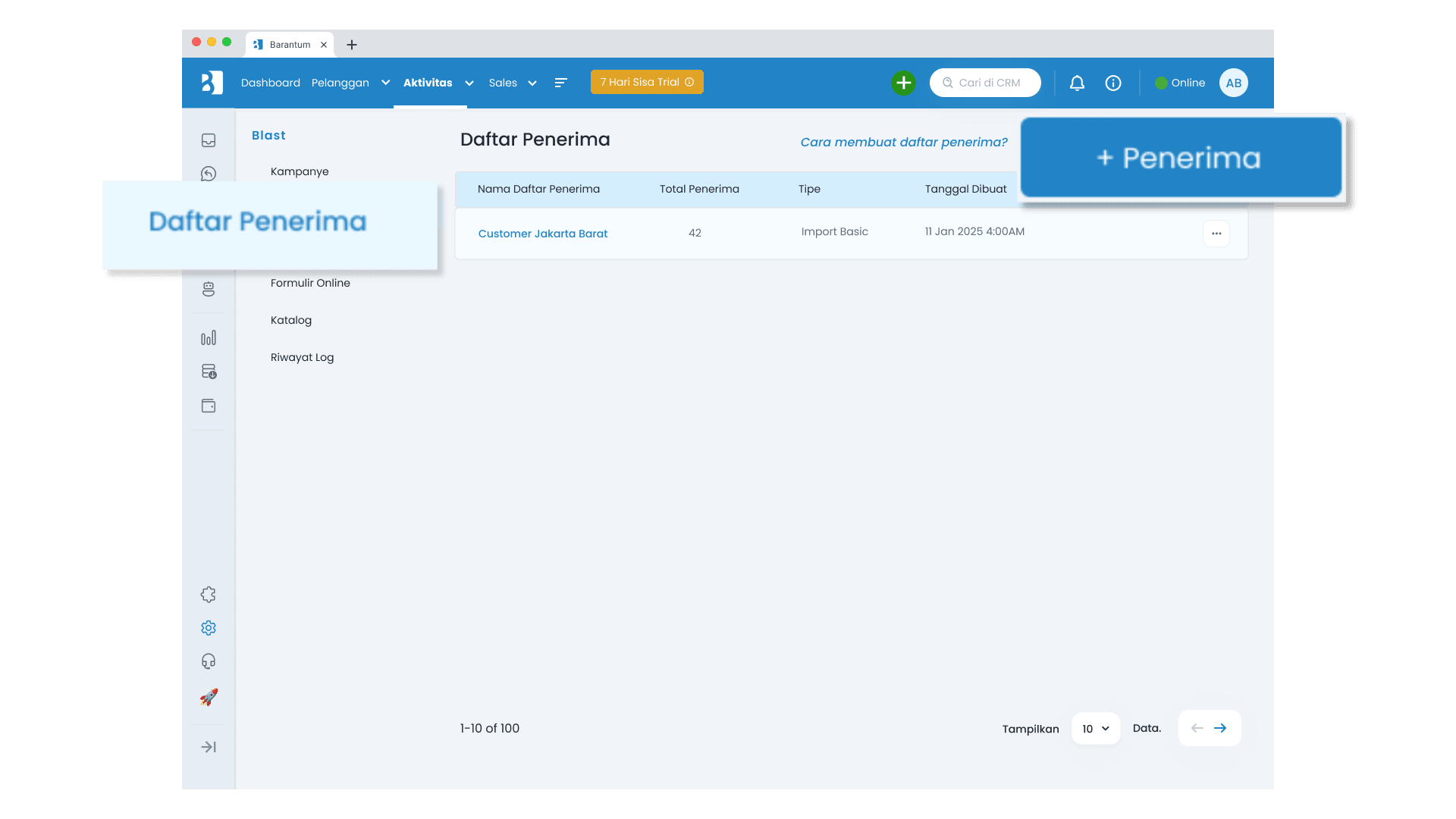Collapse the sidebar with the exit arrow icon
1456x819 pixels.
[208, 747]
